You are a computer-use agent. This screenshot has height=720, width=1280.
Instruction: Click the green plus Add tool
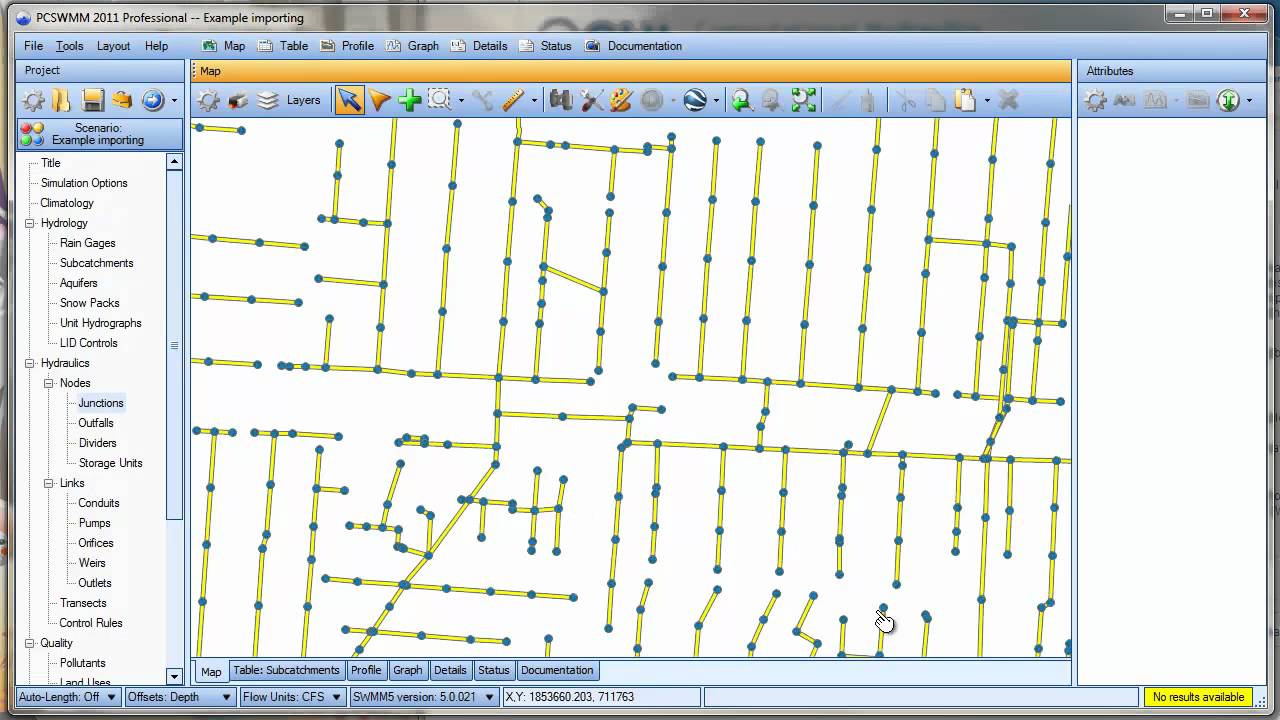[409, 100]
